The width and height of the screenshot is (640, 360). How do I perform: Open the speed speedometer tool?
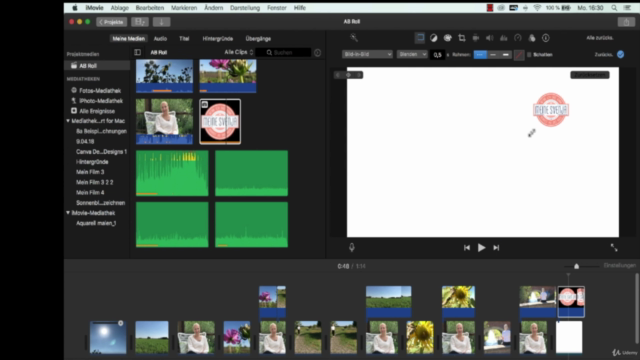(518, 38)
